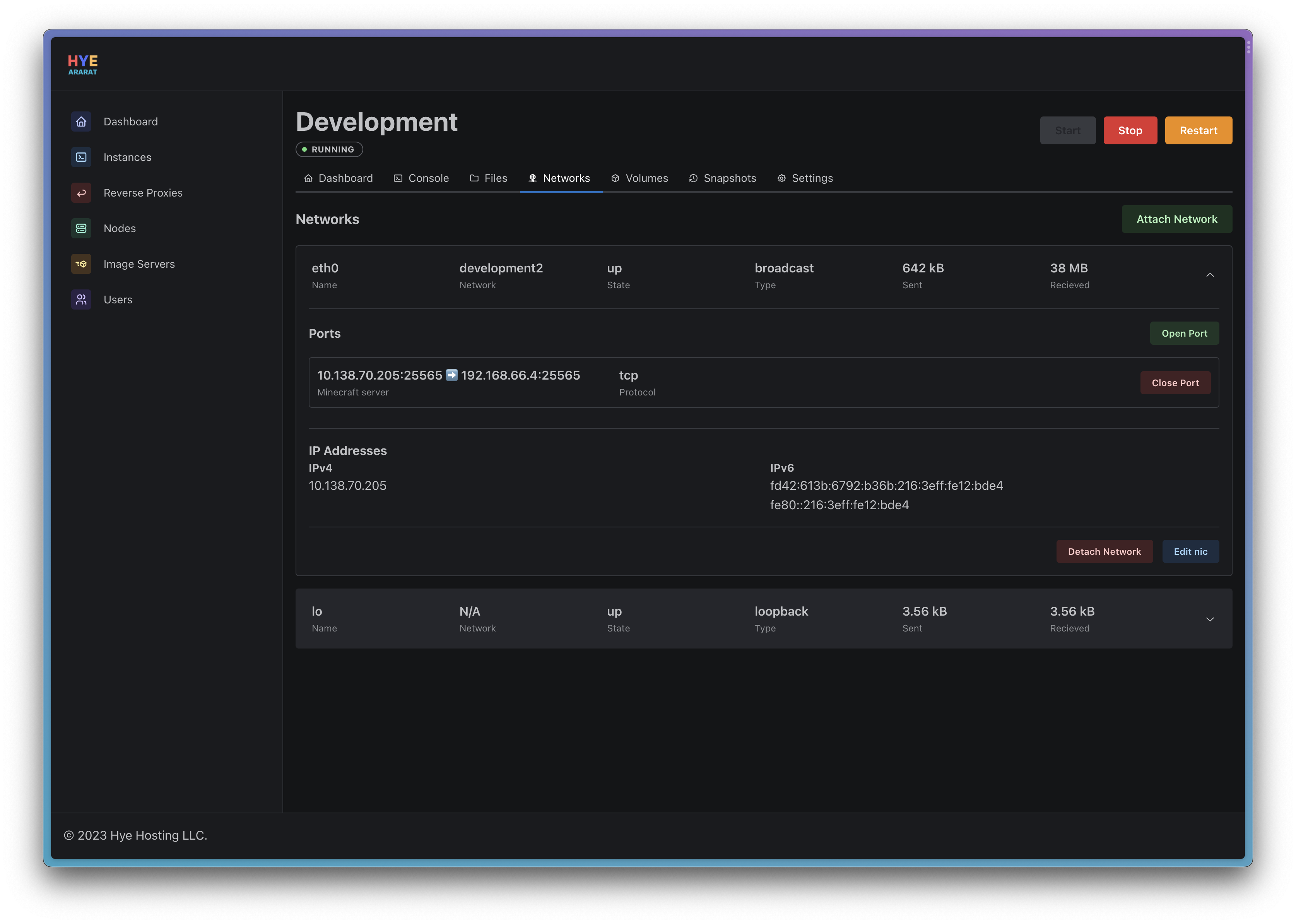Select Nodes in the sidebar
This screenshot has height=924, width=1296.
120,228
